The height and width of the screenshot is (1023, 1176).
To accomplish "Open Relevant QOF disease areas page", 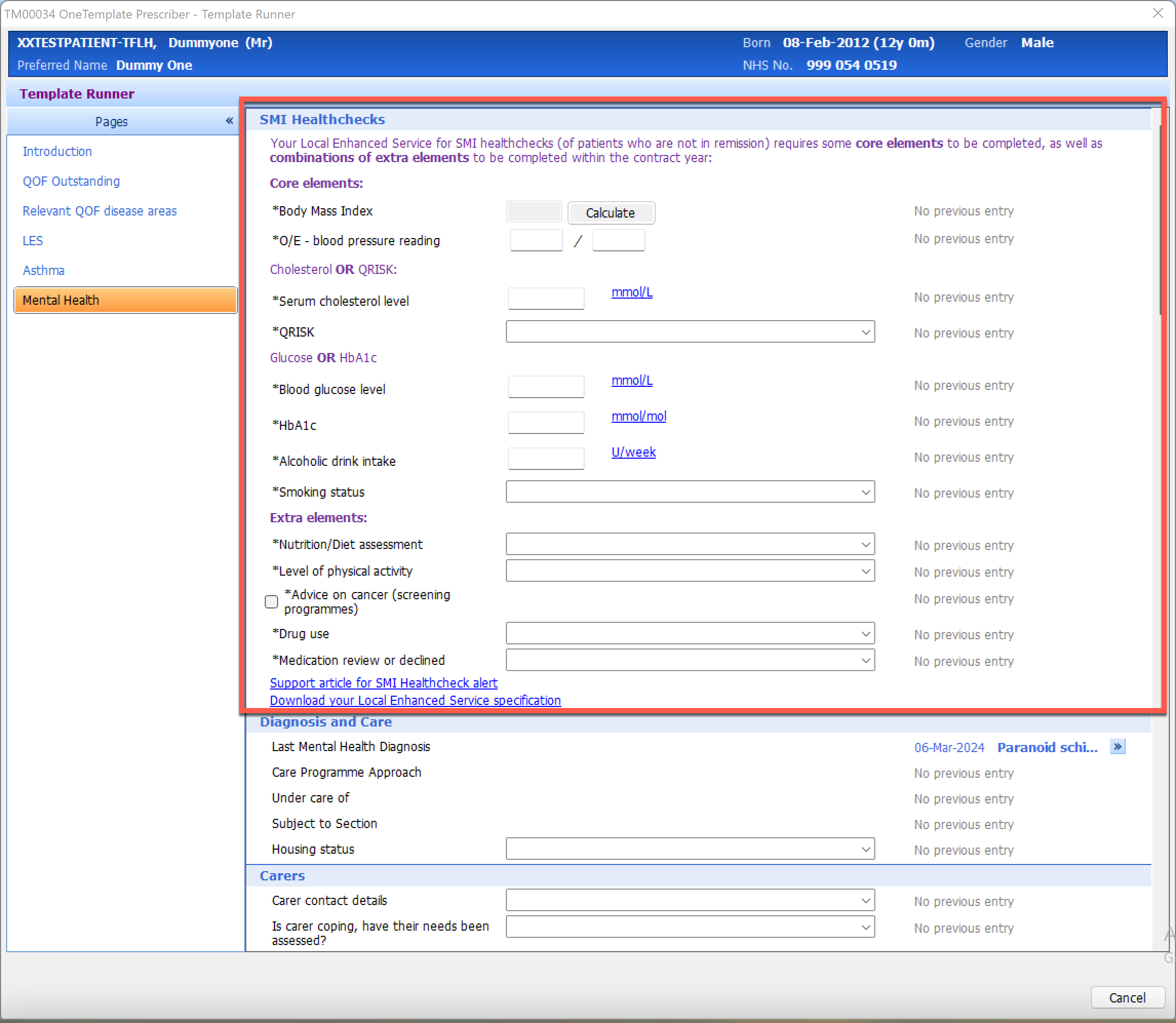I will [x=100, y=211].
